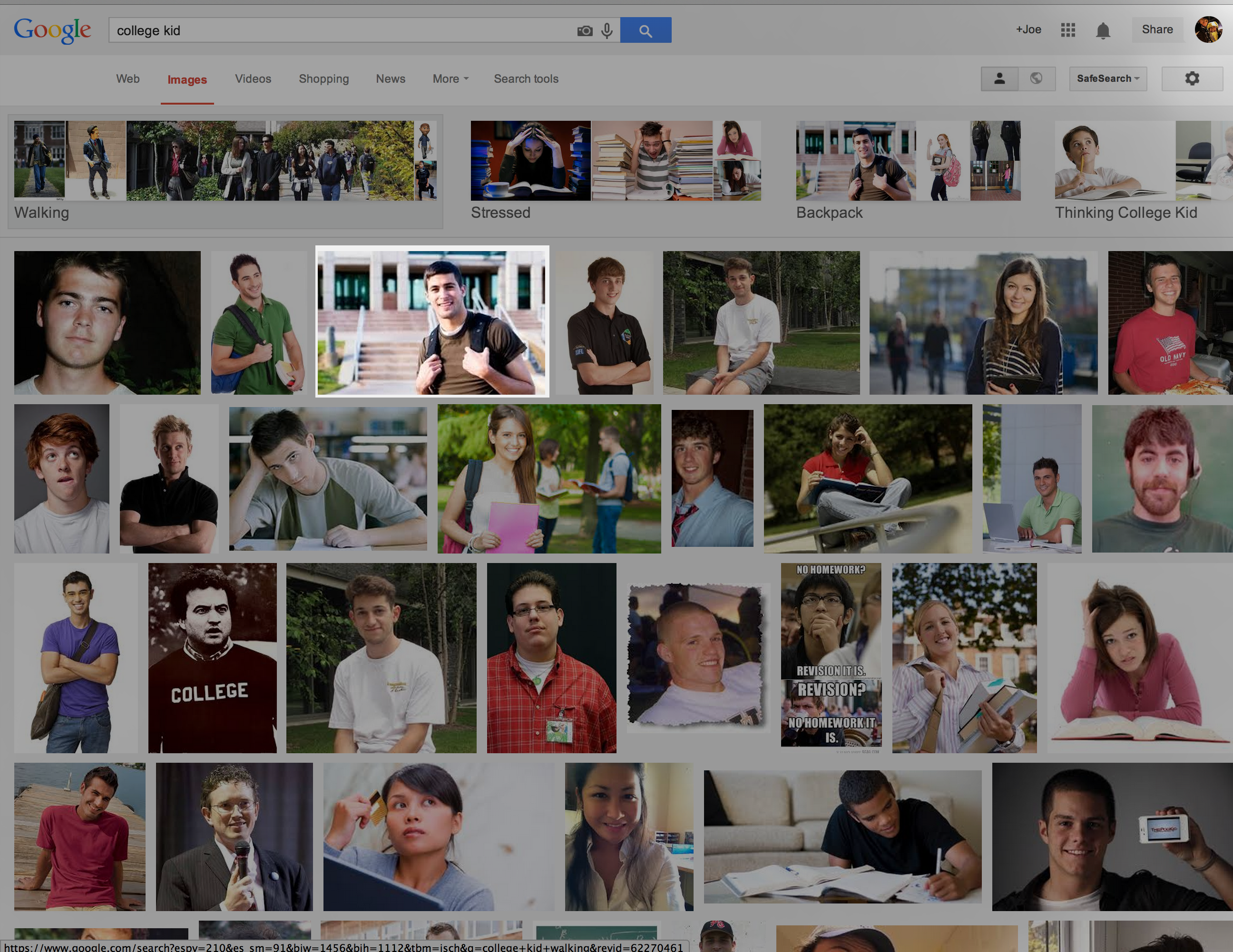1233x952 pixels.
Task: Open the notifications bell icon
Action: [1103, 30]
